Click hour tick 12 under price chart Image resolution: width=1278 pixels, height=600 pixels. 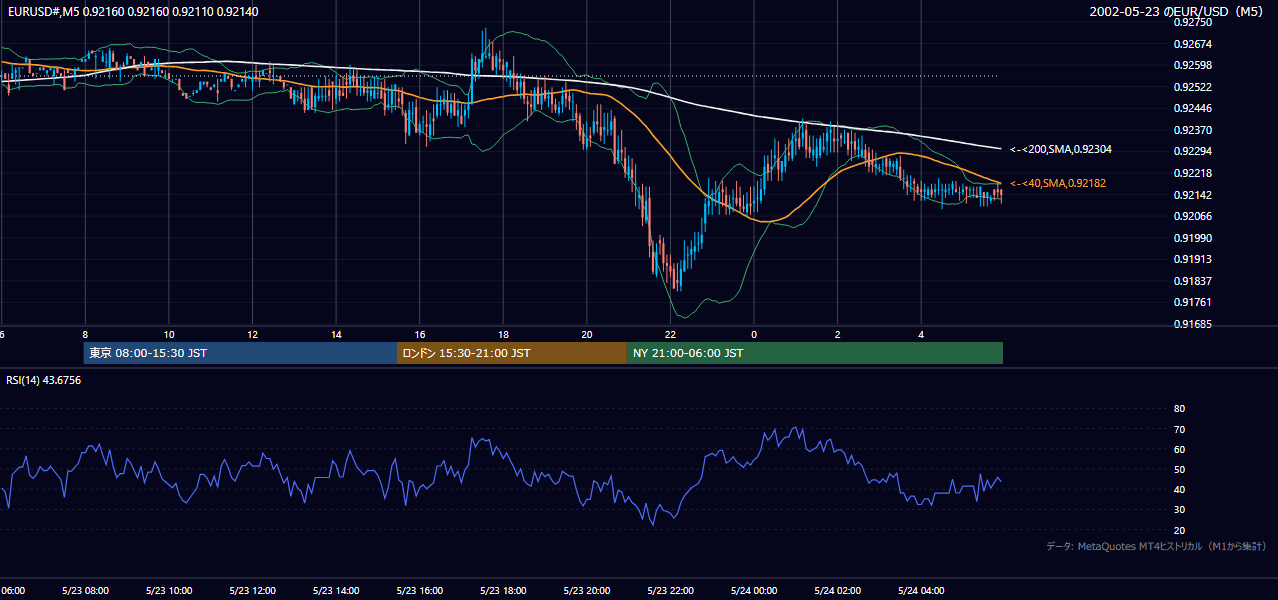252,334
